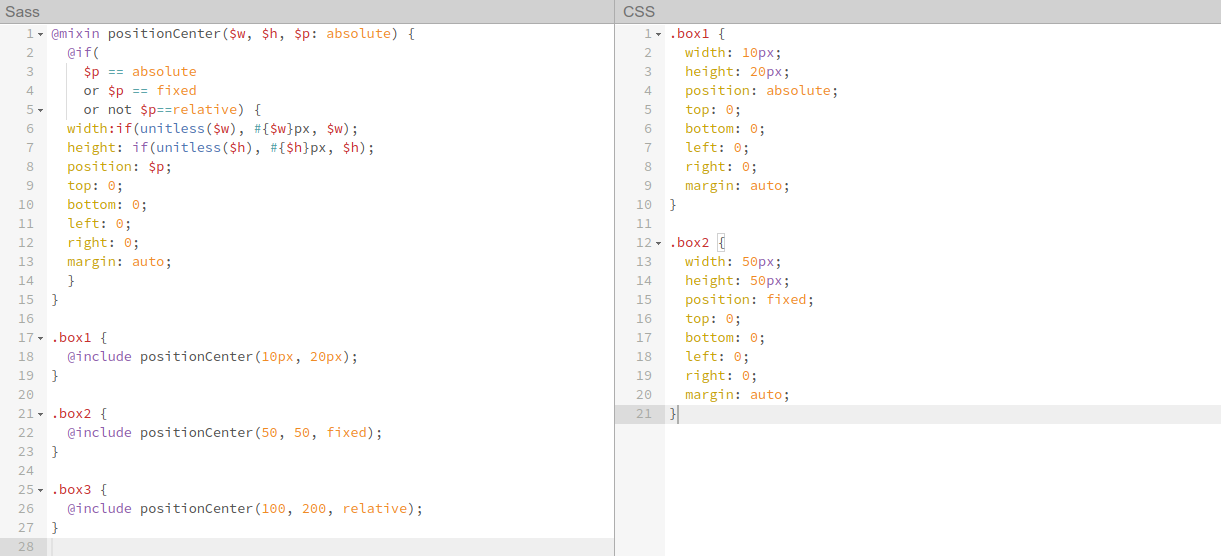Viewport: 1221px width, 556px height.
Task: Click 'positionCenter' in the @mixin declaration
Action: tap(164, 33)
